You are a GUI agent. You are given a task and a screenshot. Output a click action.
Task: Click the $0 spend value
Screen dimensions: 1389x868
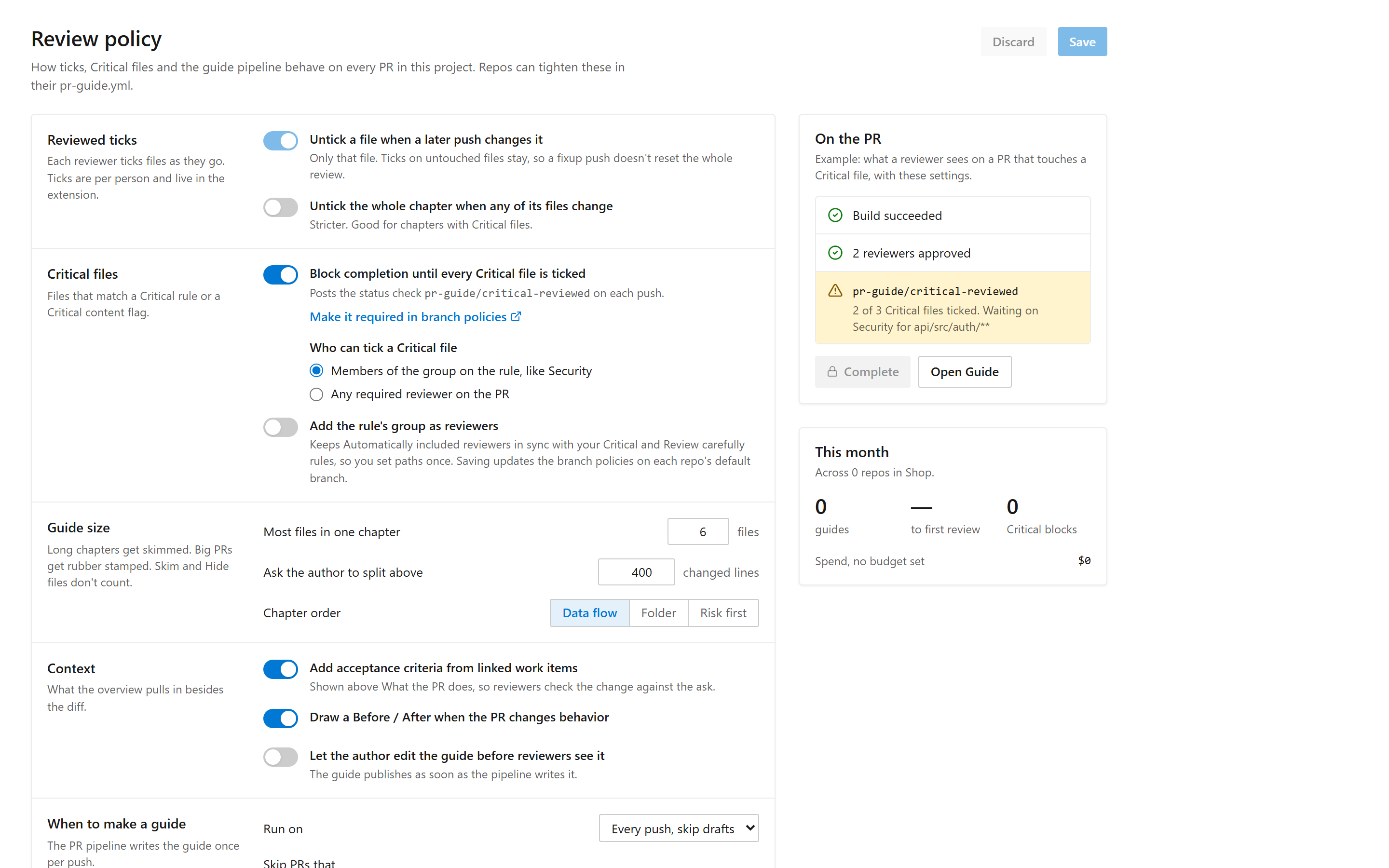click(1084, 561)
